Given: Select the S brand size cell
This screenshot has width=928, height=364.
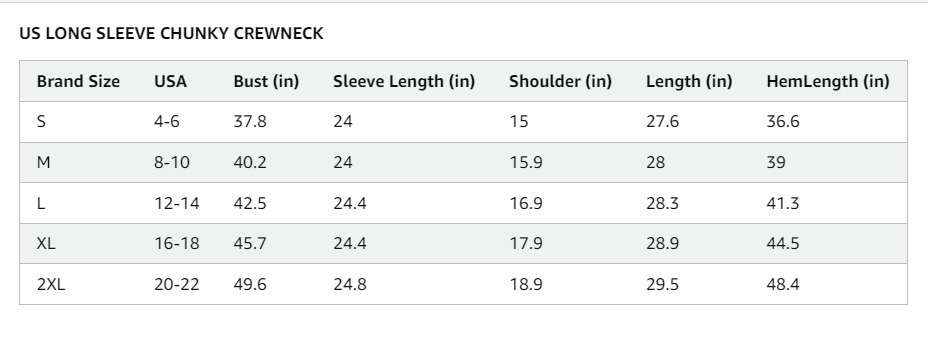Looking at the screenshot, I should pyautogui.click(x=41, y=121).
